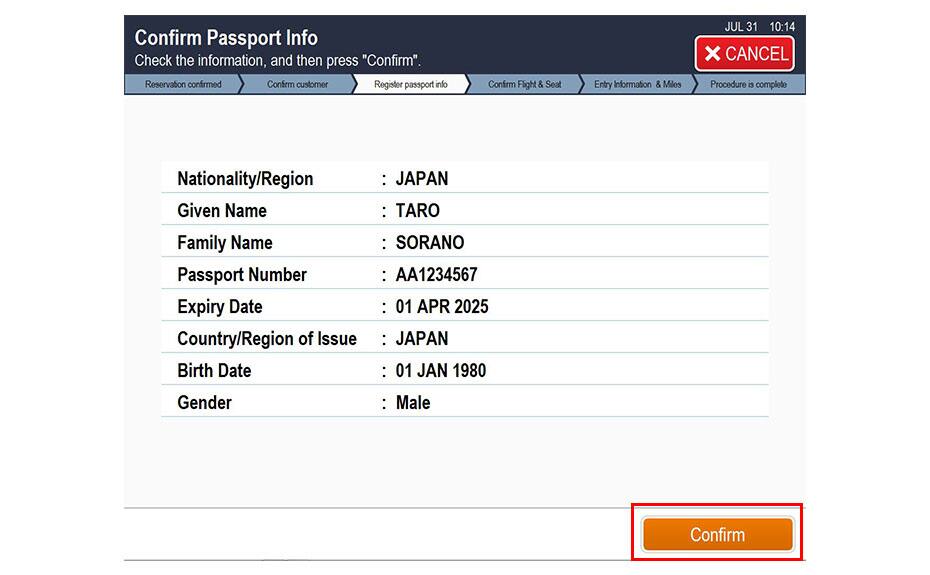Click the Confirm Passport Info heading
This screenshot has height=575, width=930.
pyautogui.click(x=226, y=38)
